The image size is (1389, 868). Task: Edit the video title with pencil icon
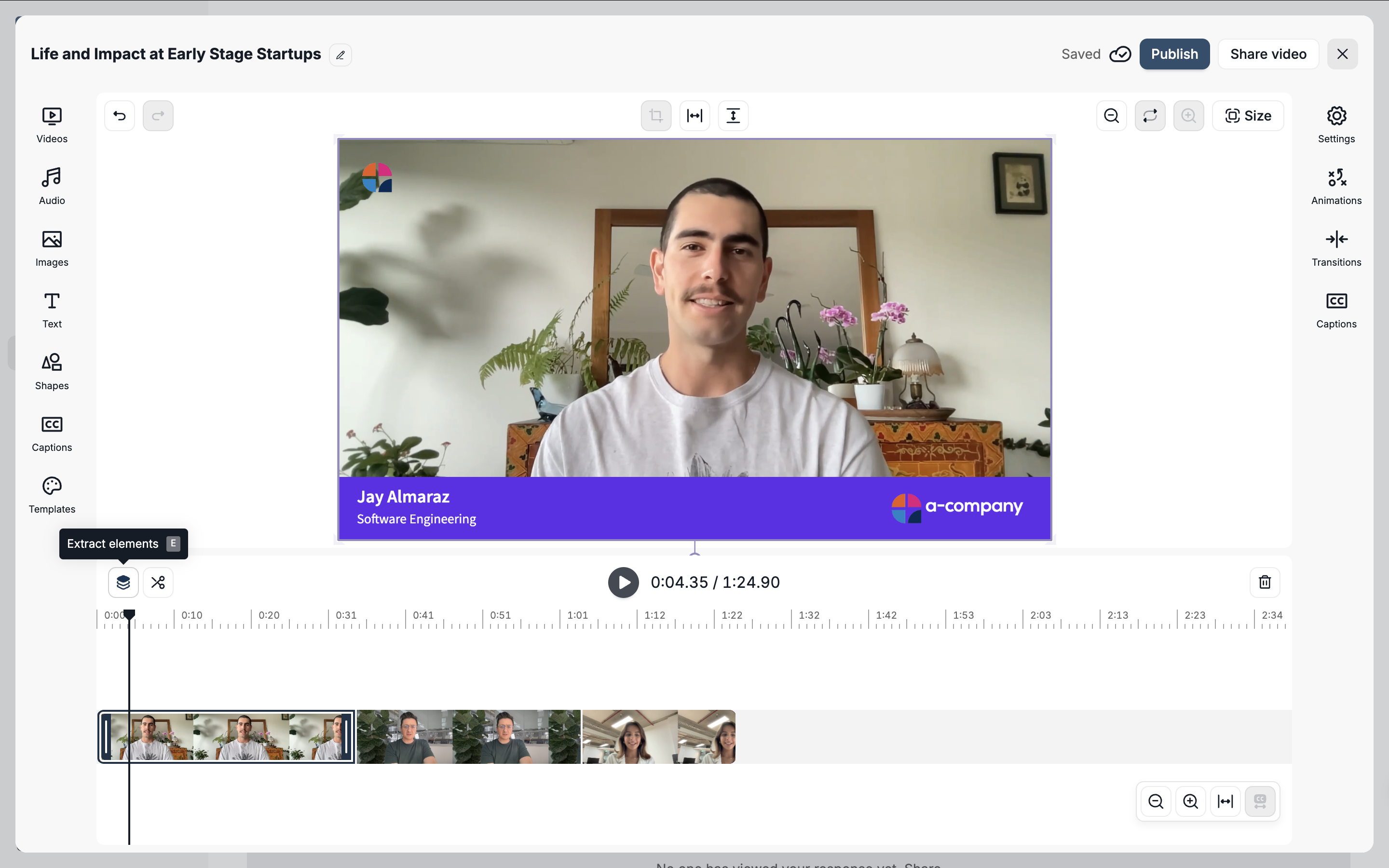(x=340, y=55)
